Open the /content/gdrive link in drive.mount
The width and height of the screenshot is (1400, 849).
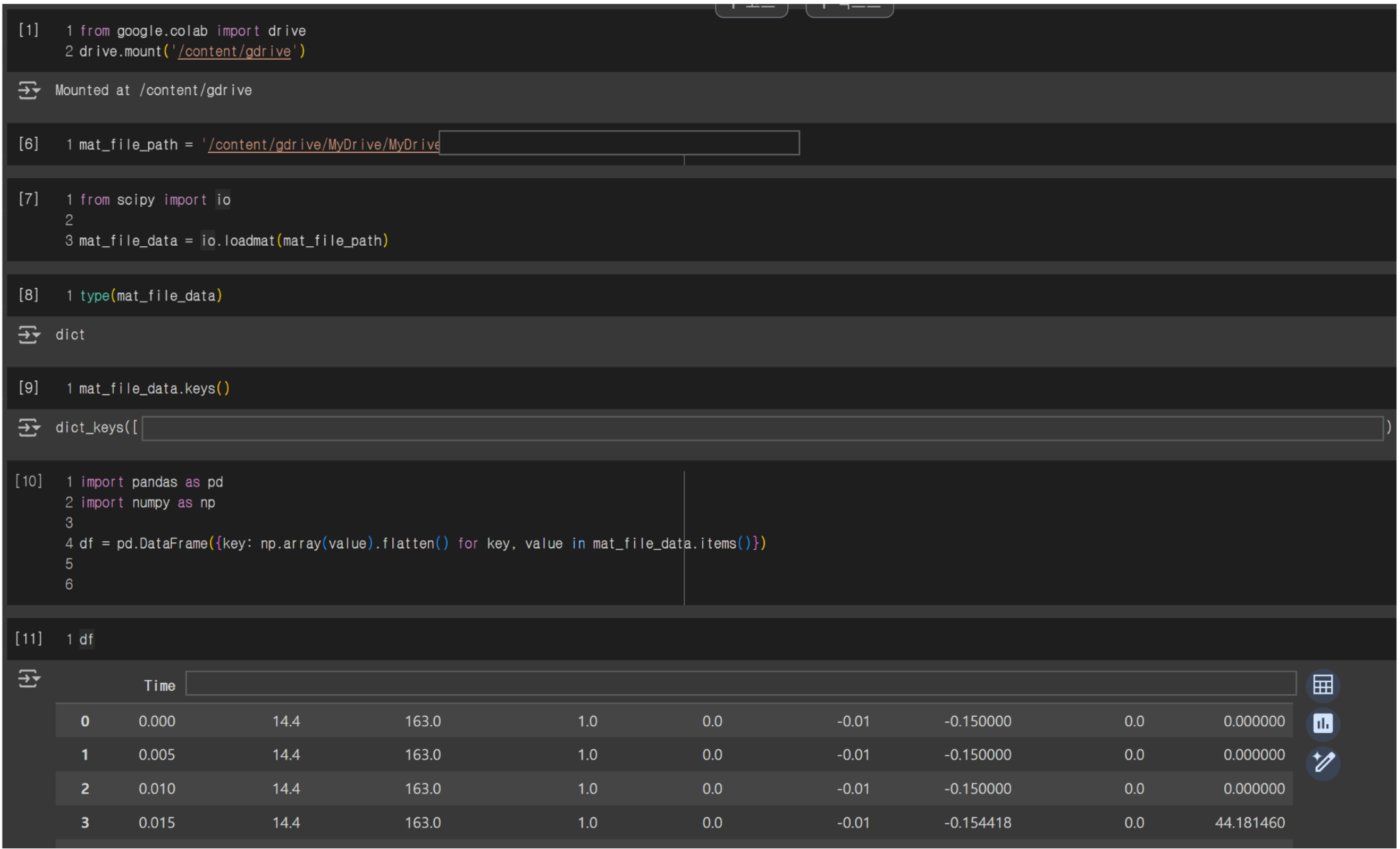click(234, 52)
